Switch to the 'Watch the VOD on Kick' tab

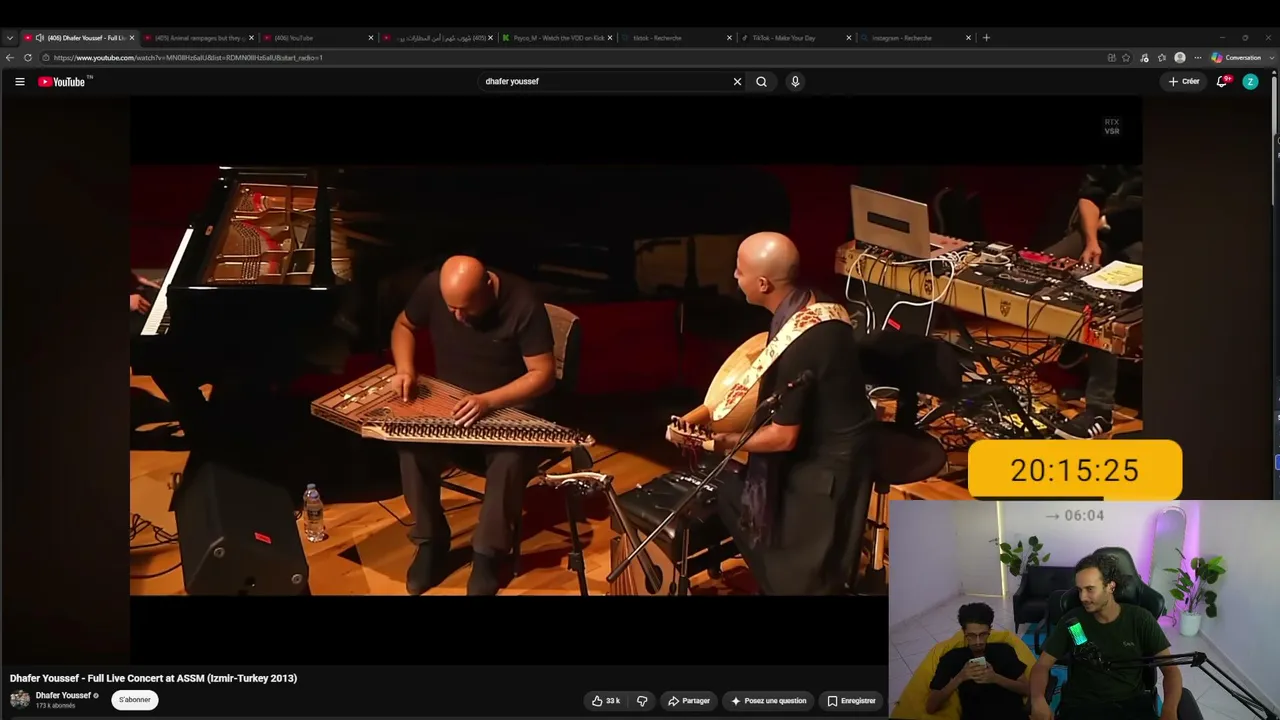555,38
